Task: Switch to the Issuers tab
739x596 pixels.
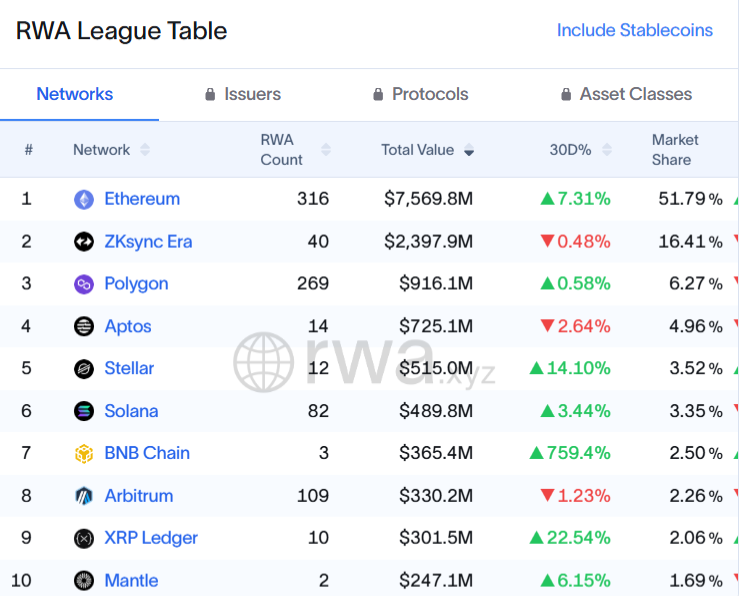Action: [x=242, y=94]
